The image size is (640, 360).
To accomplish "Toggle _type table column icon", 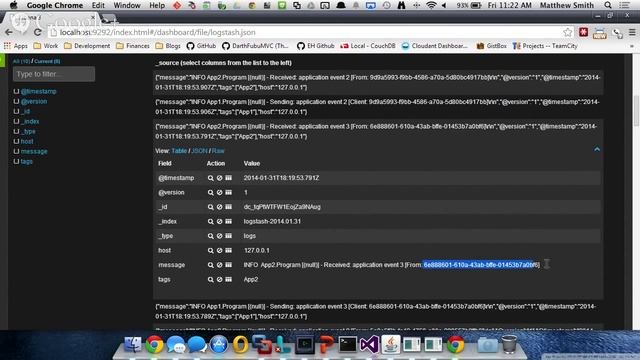I will [229, 236].
